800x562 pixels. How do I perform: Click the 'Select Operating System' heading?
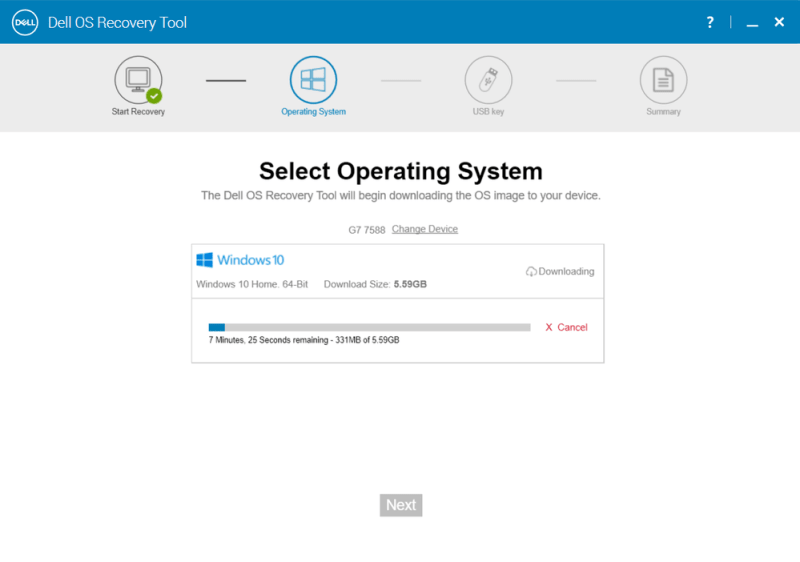(x=401, y=171)
